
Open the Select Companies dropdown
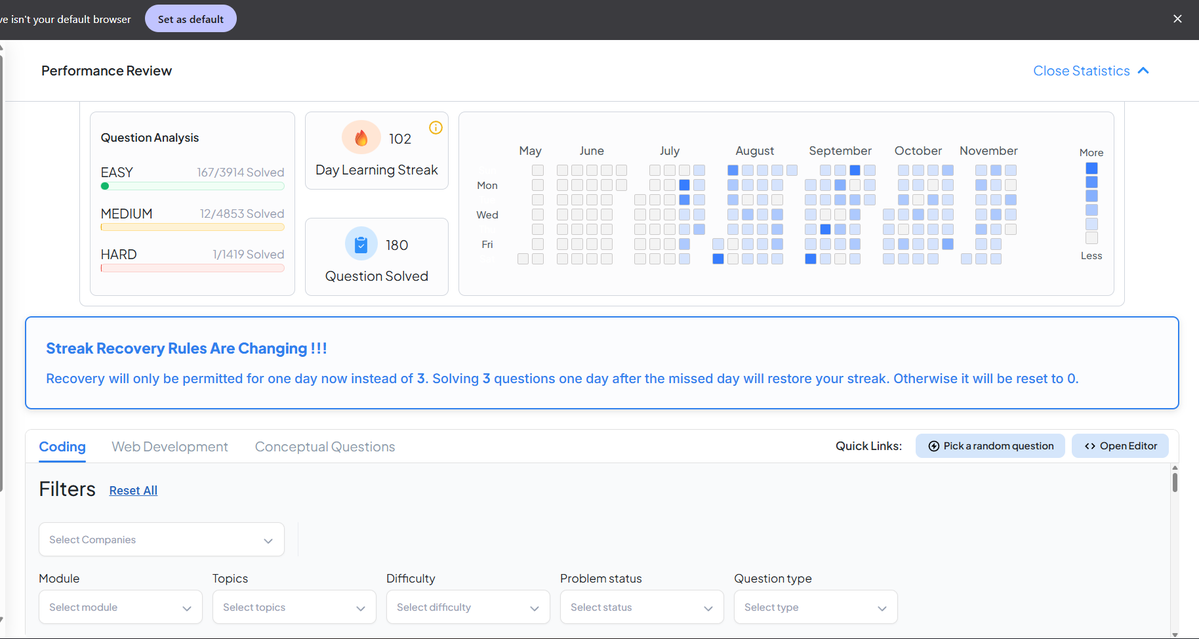160,539
